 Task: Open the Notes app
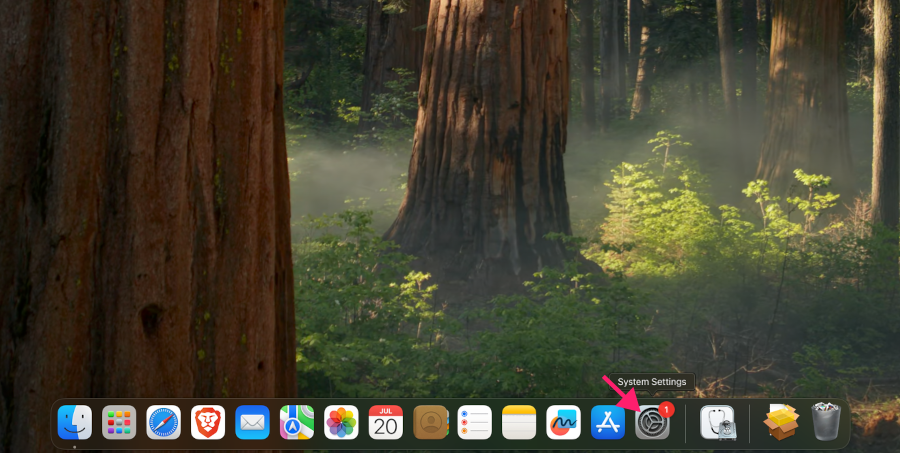pos(519,422)
